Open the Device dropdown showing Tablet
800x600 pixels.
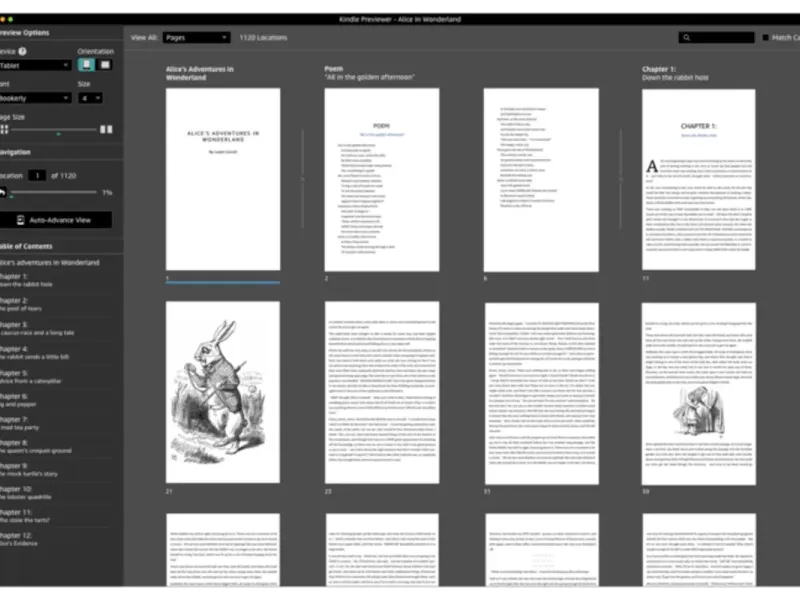35,65
